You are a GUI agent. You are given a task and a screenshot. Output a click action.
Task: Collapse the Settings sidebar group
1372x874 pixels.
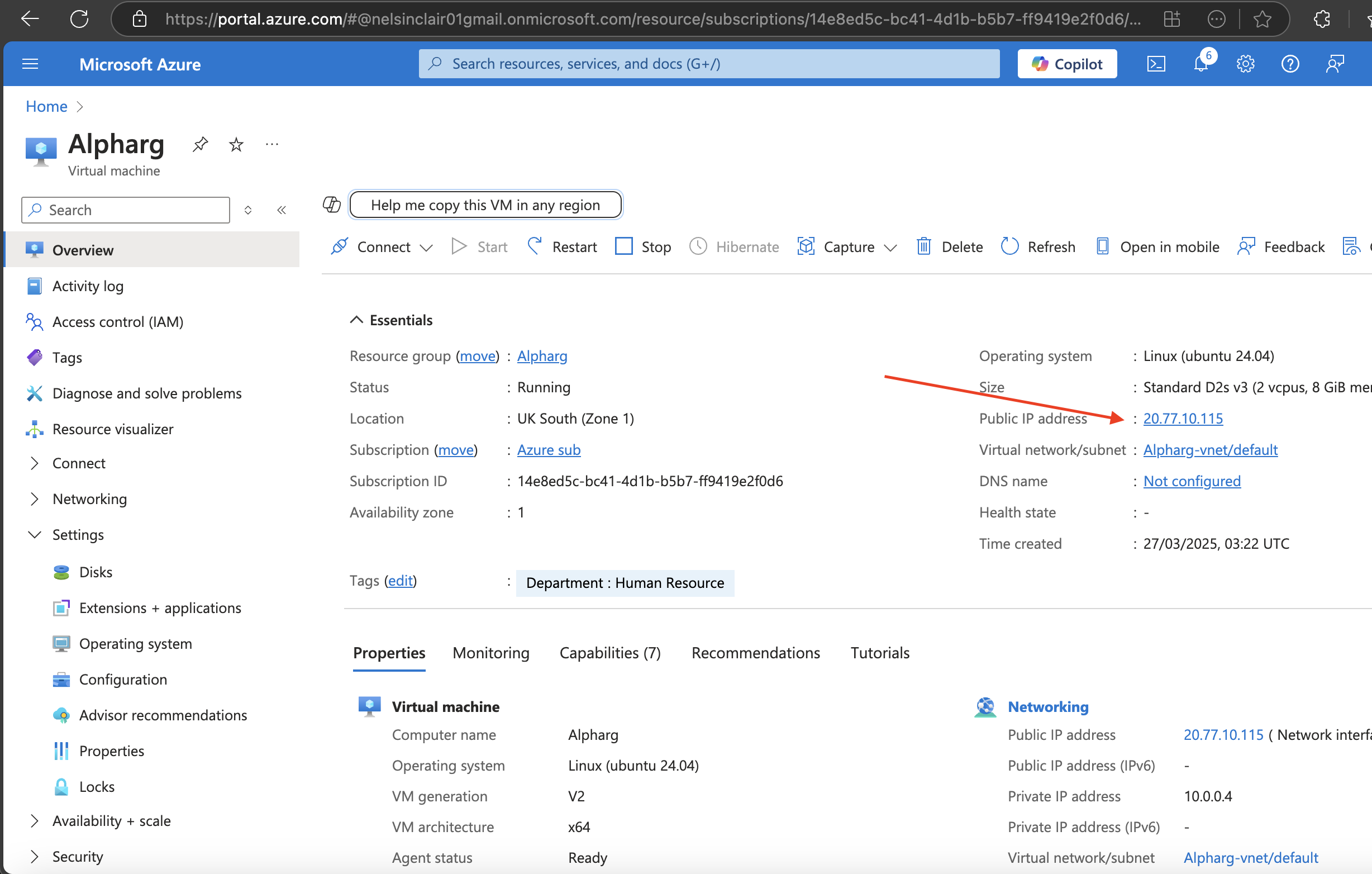pyautogui.click(x=34, y=535)
